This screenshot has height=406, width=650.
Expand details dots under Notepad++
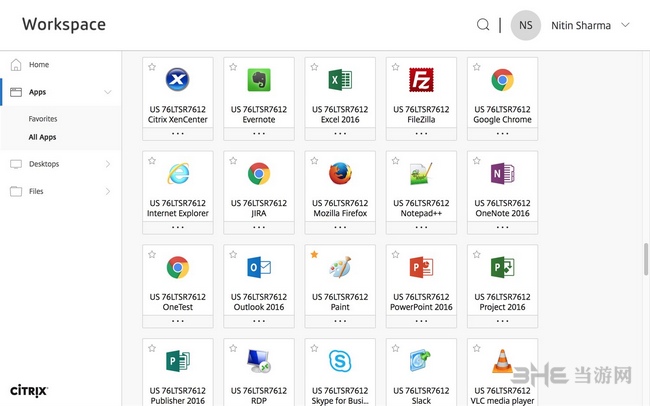(421, 227)
